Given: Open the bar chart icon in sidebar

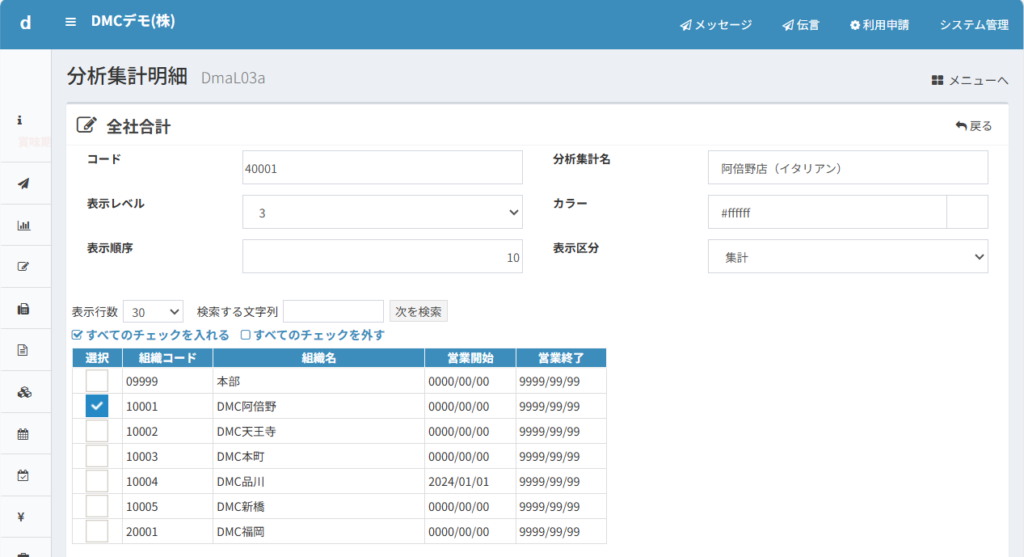Looking at the screenshot, I should pyautogui.click(x=24, y=225).
